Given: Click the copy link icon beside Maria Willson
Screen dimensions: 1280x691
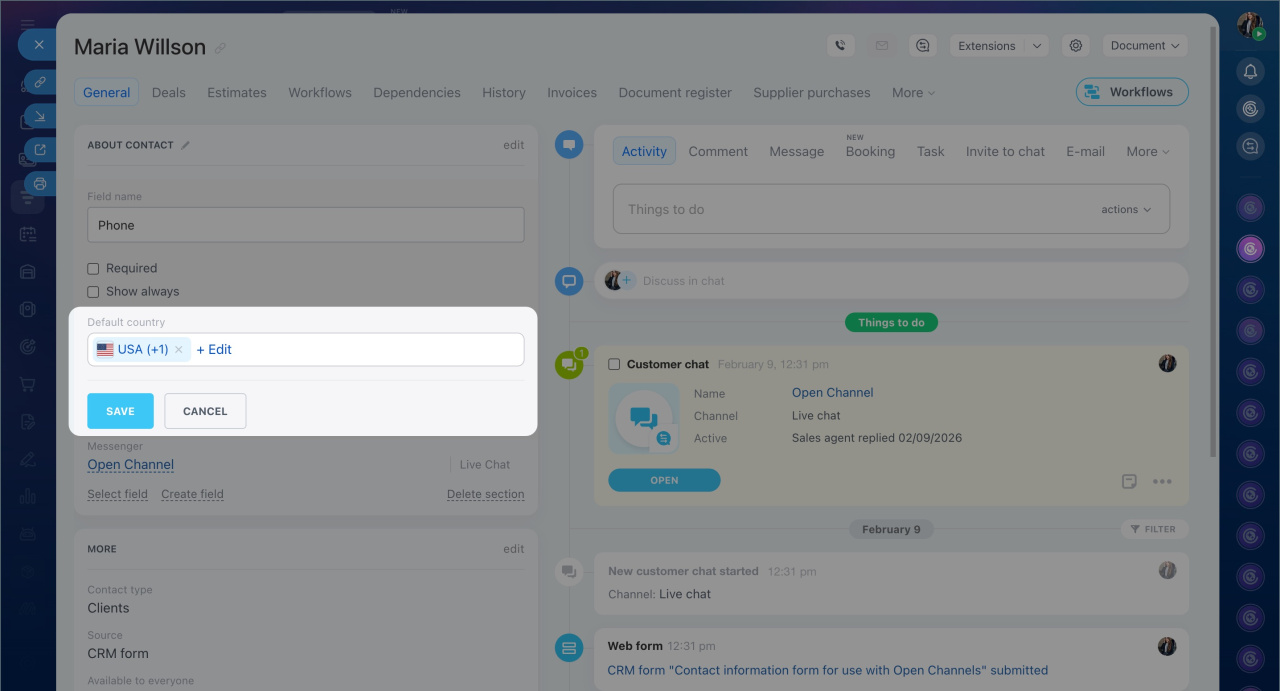Looking at the screenshot, I should tap(220, 48).
